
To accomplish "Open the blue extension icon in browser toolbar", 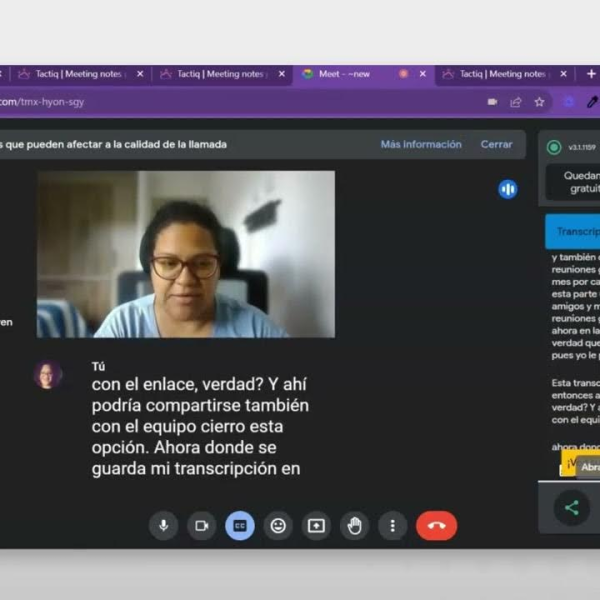I will tap(569, 102).
